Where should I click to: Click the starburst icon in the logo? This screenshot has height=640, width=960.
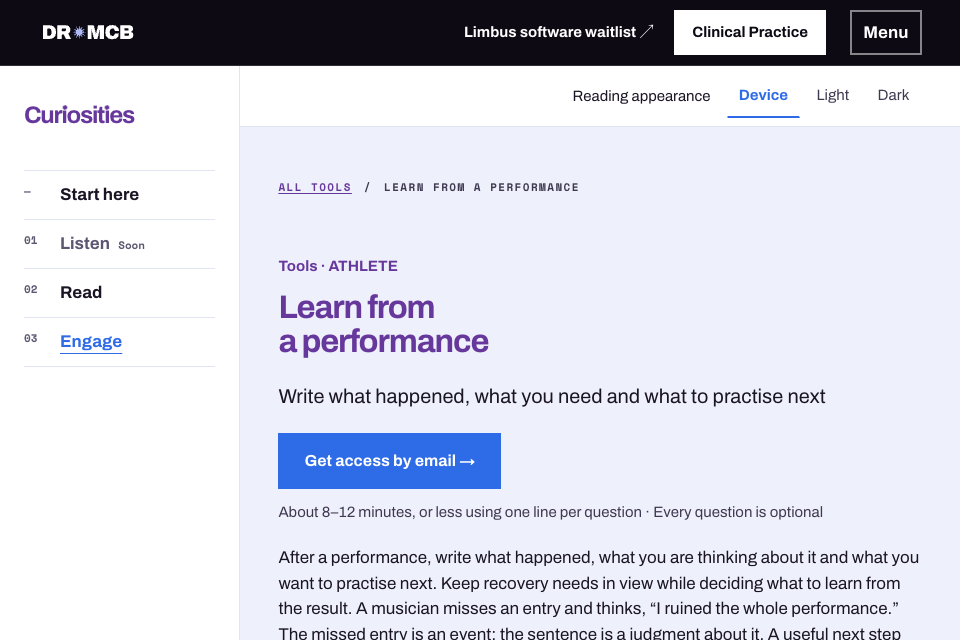79,32
